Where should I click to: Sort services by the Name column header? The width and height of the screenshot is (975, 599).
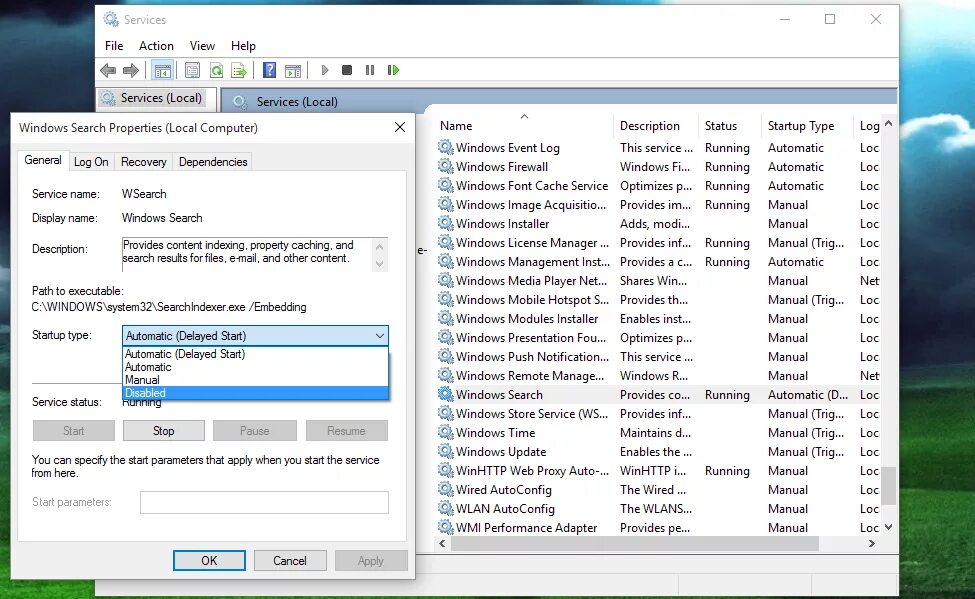coord(524,126)
